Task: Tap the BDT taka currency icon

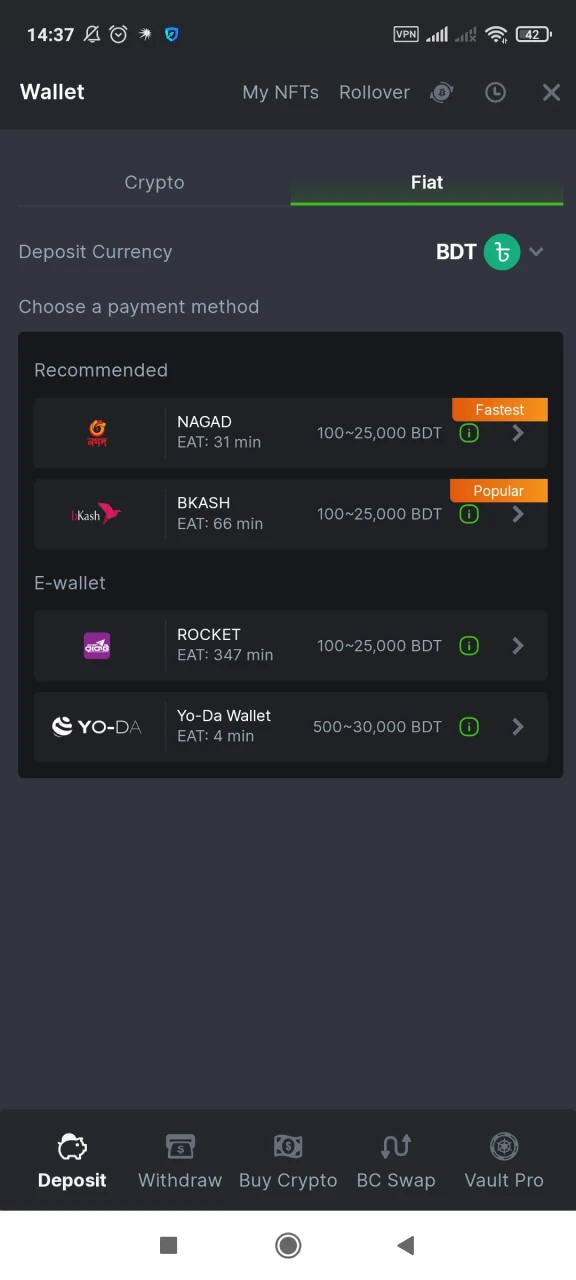Action: [x=502, y=252]
